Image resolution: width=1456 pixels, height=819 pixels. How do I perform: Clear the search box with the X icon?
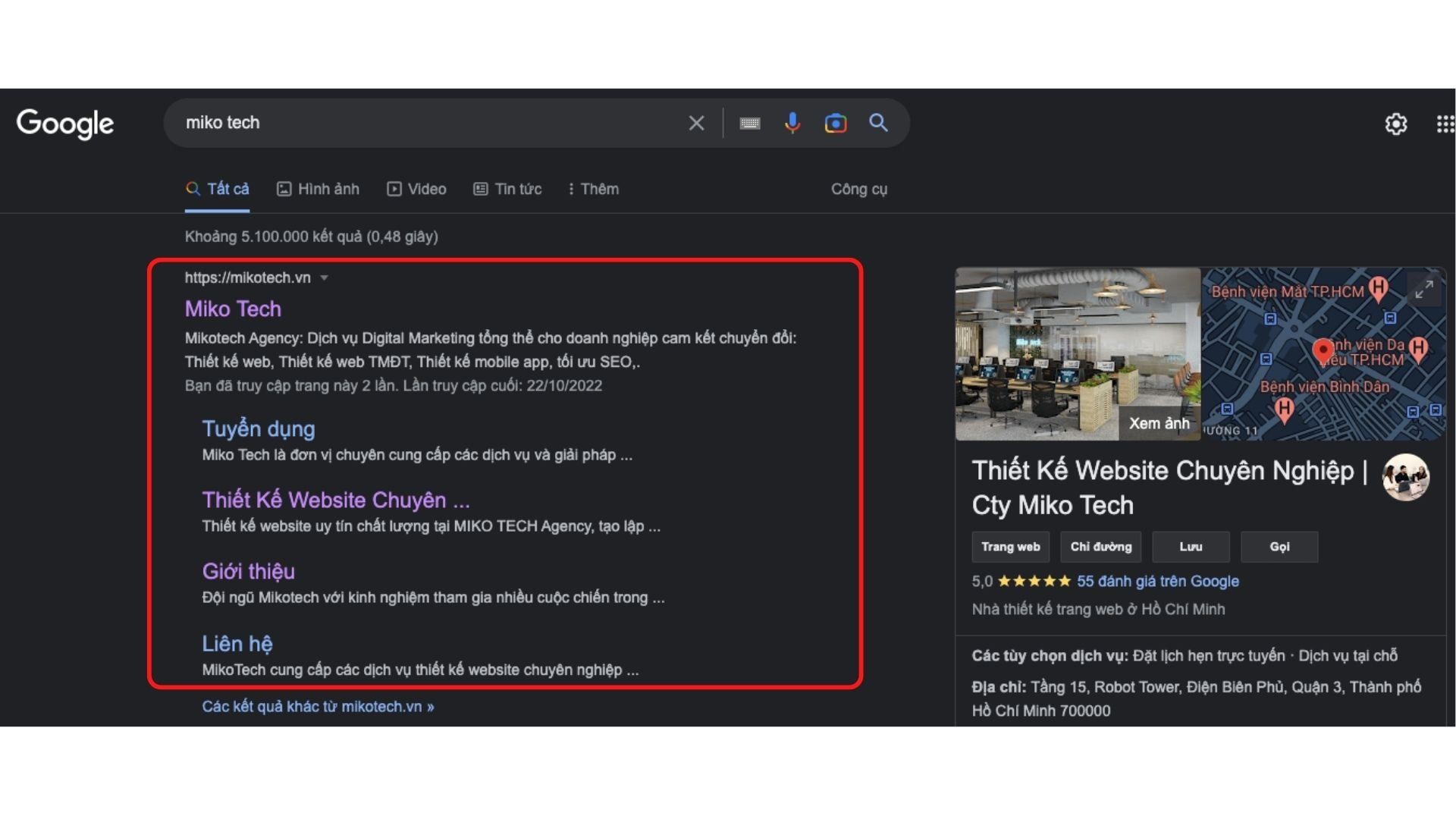click(x=696, y=123)
